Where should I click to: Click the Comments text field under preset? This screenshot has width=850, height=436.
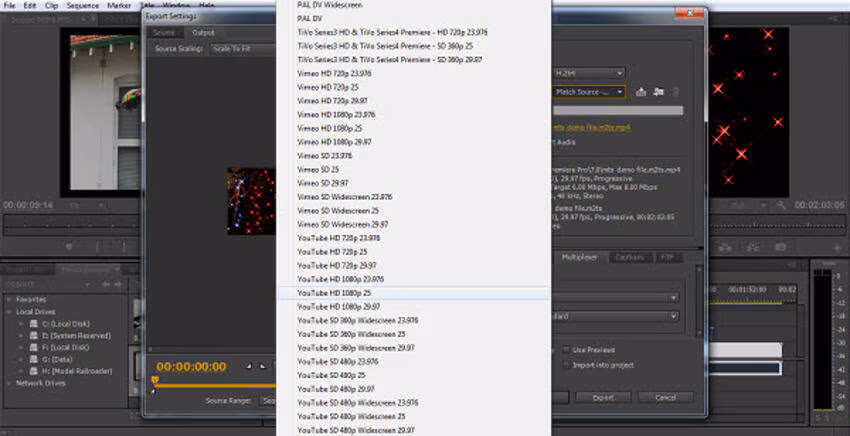click(617, 110)
